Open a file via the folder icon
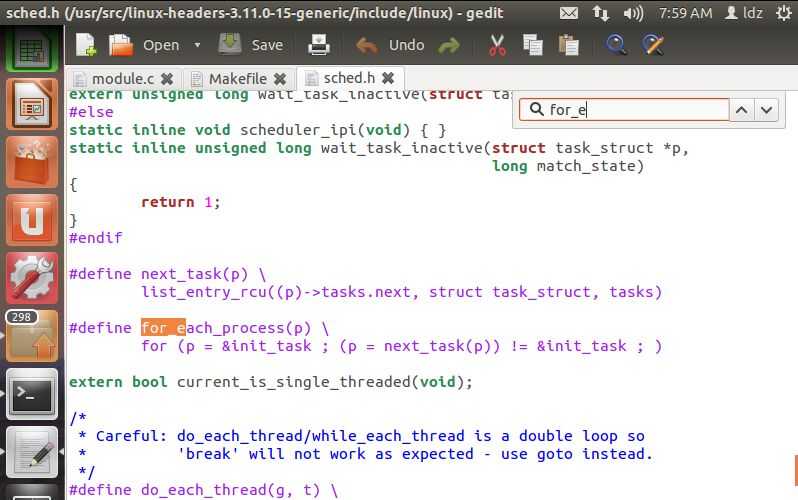The width and height of the screenshot is (798, 500). pyautogui.click(x=121, y=45)
